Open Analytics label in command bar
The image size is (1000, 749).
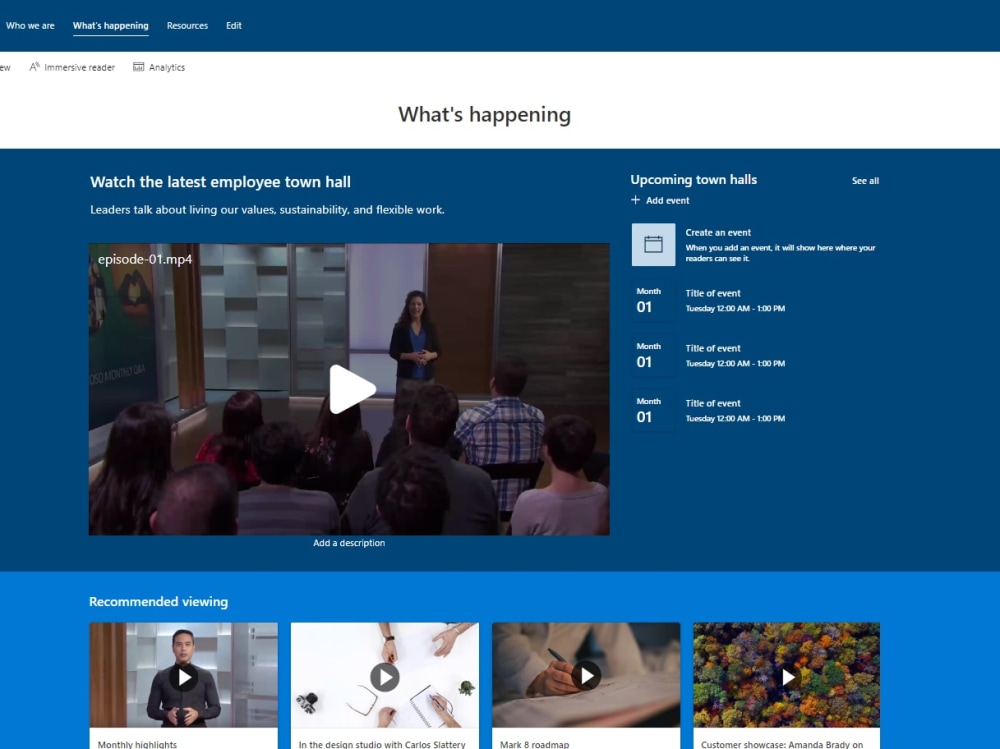pos(166,67)
